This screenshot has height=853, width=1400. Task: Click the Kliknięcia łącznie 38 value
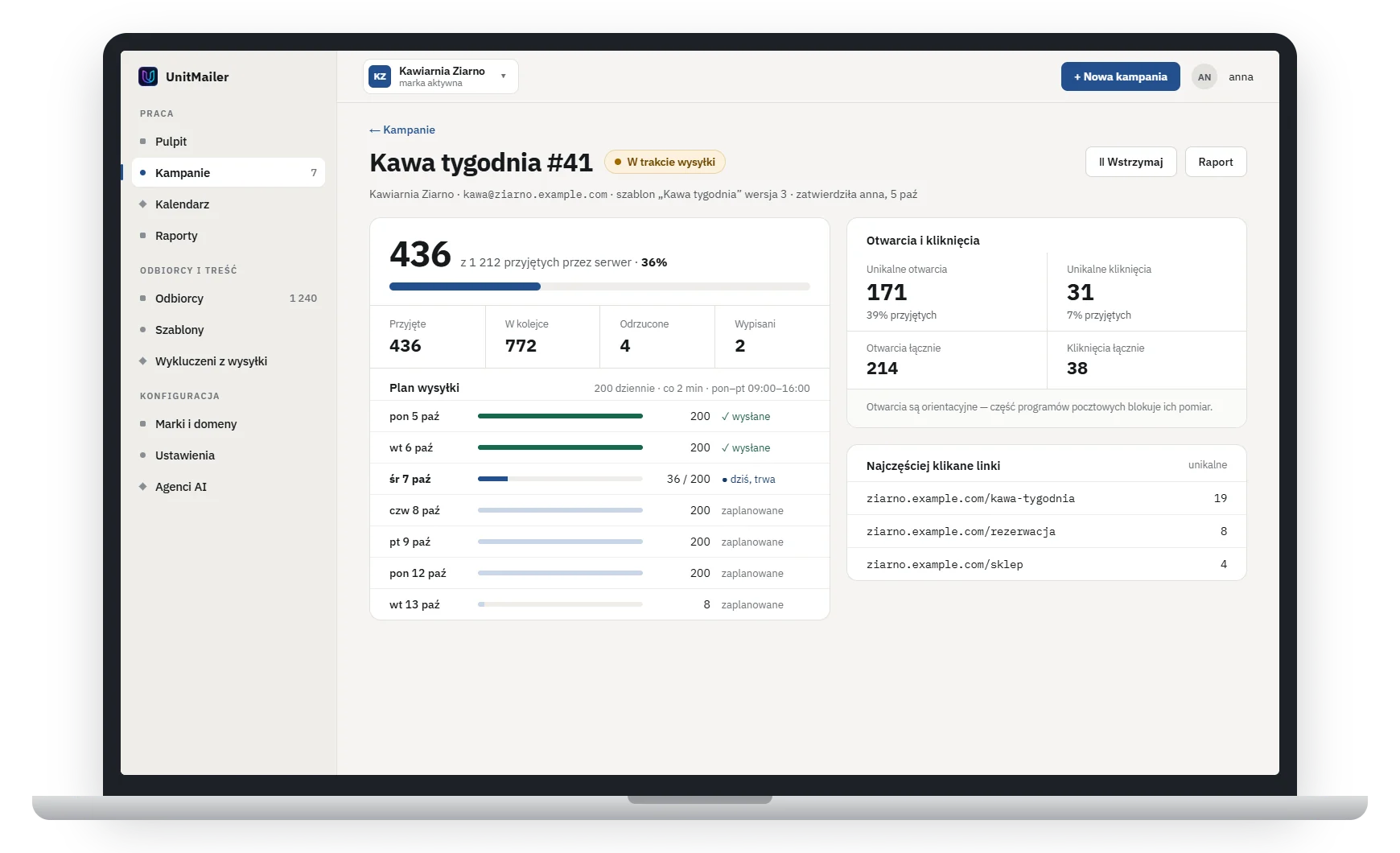(x=1077, y=368)
